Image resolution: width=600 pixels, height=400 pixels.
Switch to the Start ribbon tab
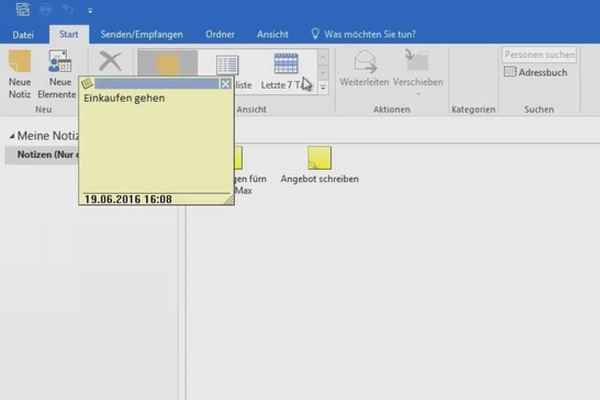pyautogui.click(x=69, y=34)
